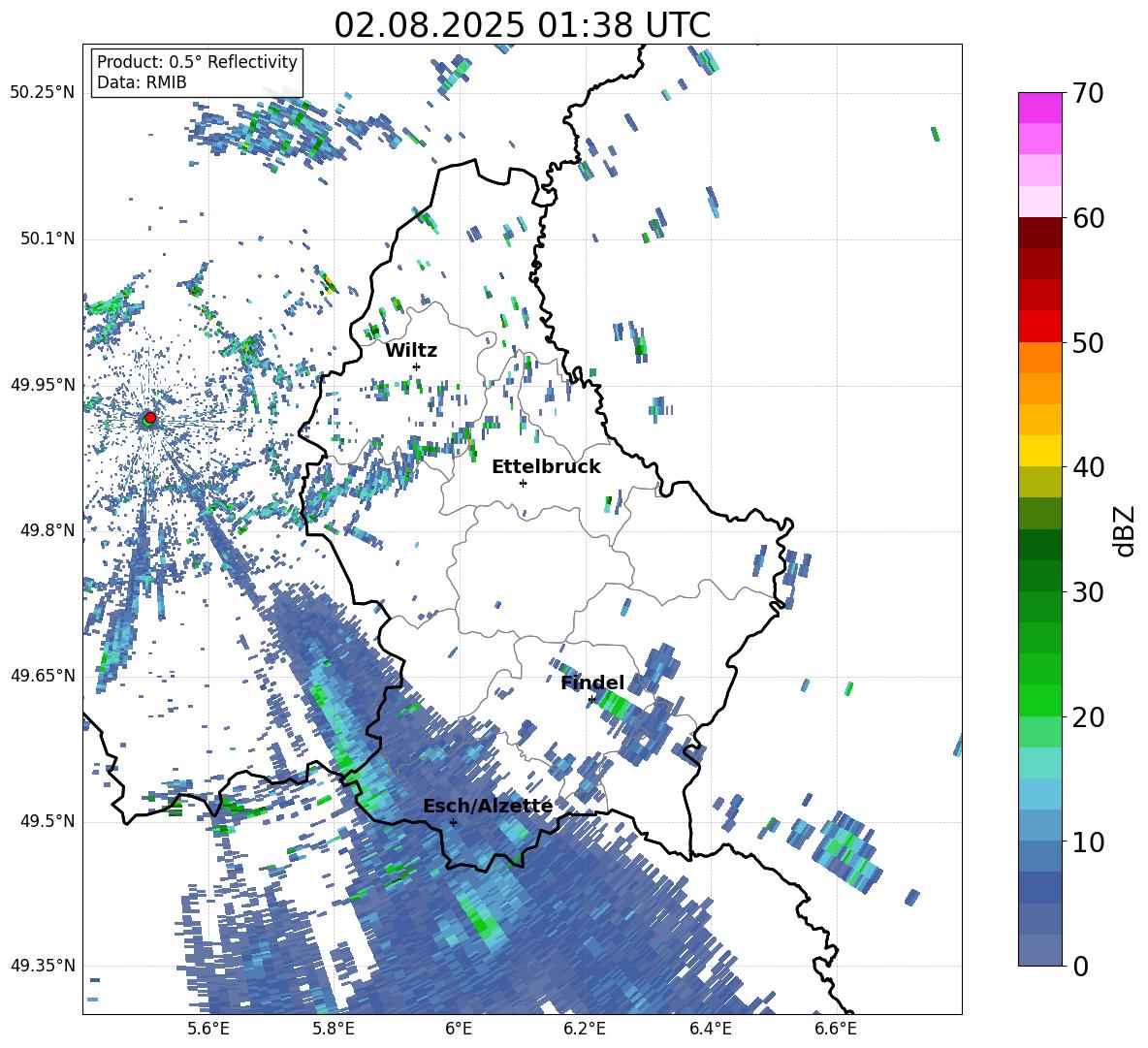Click the 49.95°N latitude label
The height and width of the screenshot is (1048, 1148).
[x=43, y=385]
